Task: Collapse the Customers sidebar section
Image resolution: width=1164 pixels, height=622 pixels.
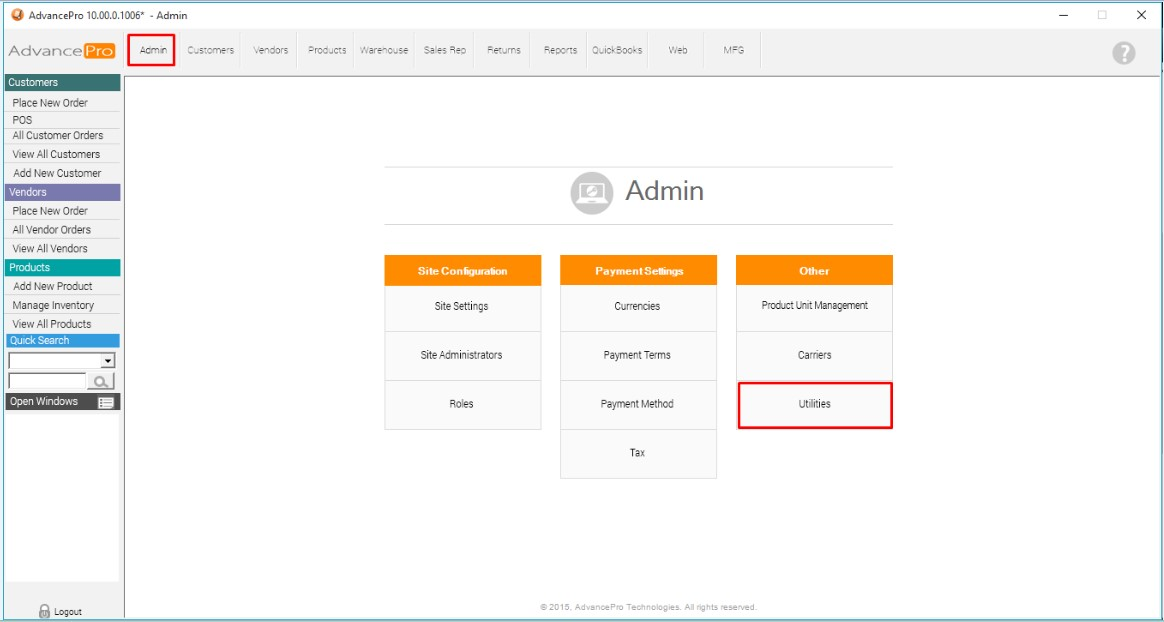Action: (x=62, y=83)
